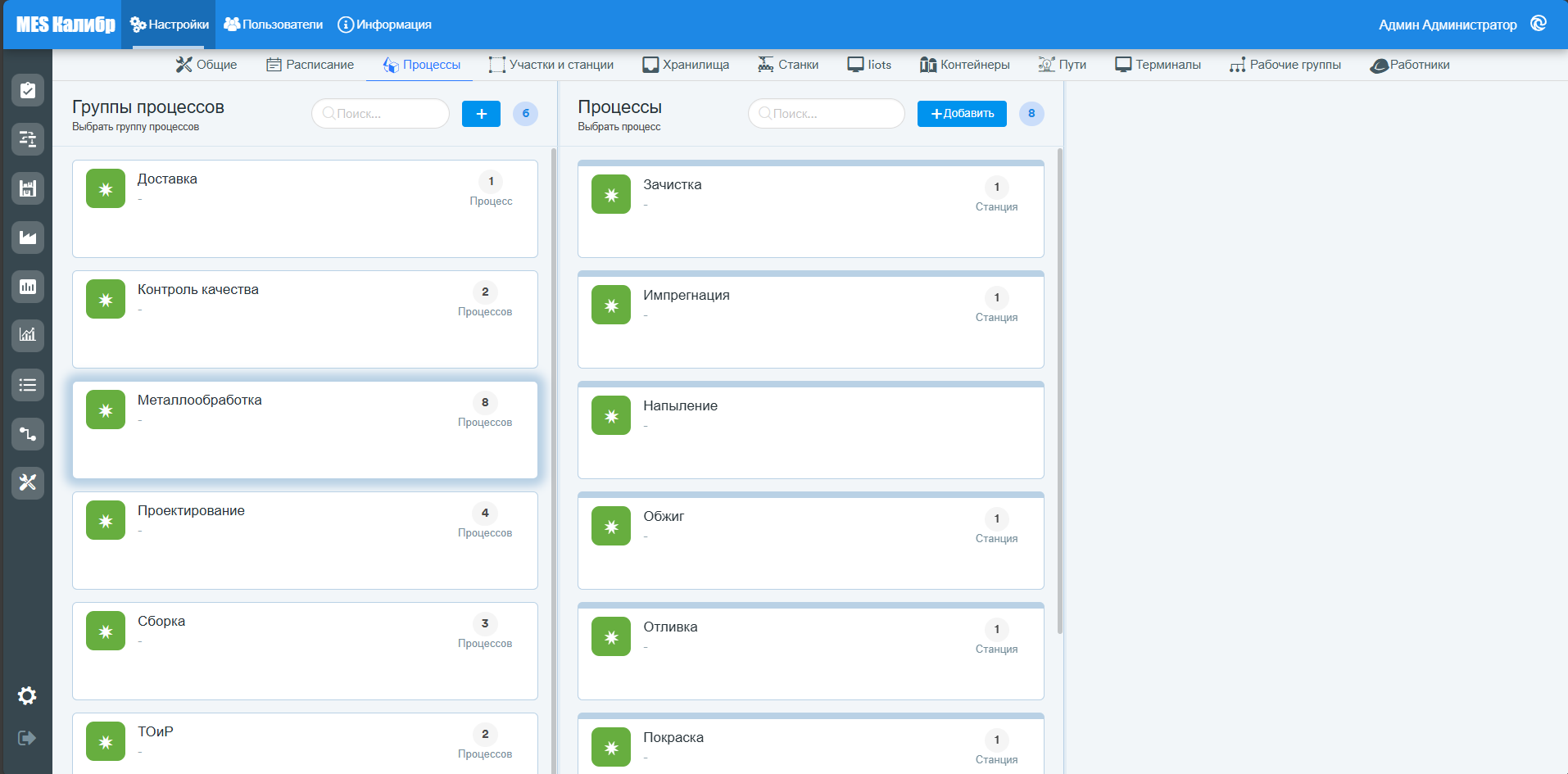Image resolution: width=1568 pixels, height=774 pixels.
Task: Click the green icon on Импрегнация card
Action: point(611,305)
